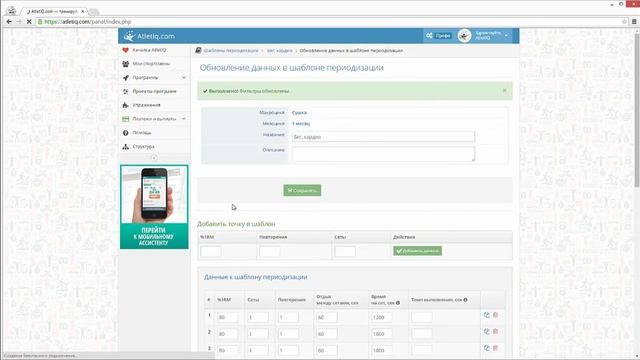Expand the Платежи и выплаты submenu chevron

(184, 119)
